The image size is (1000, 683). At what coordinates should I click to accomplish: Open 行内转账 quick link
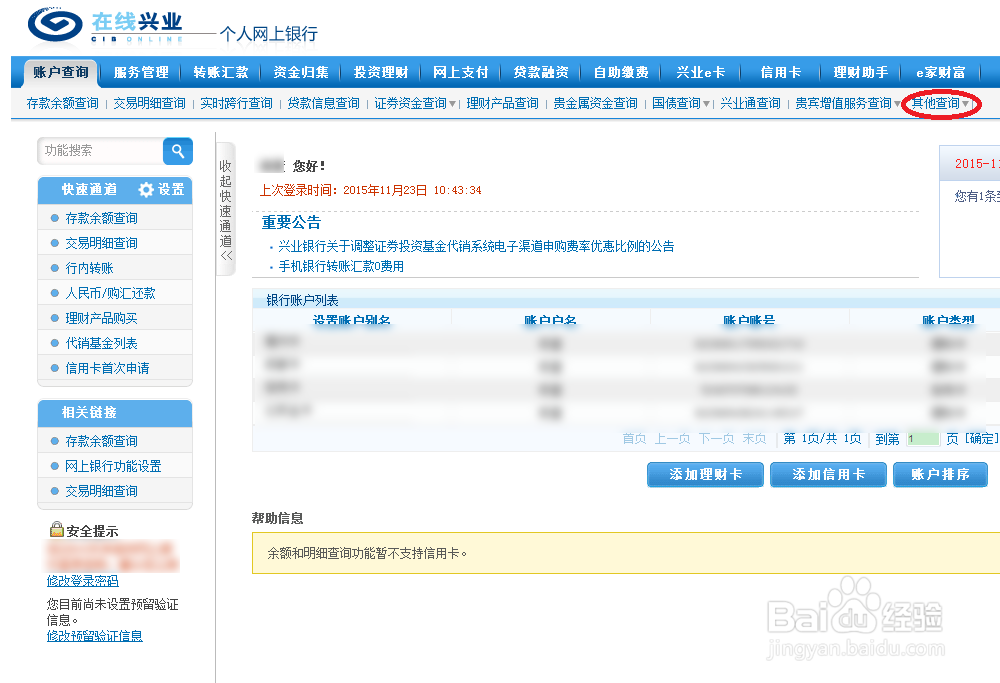point(89,268)
